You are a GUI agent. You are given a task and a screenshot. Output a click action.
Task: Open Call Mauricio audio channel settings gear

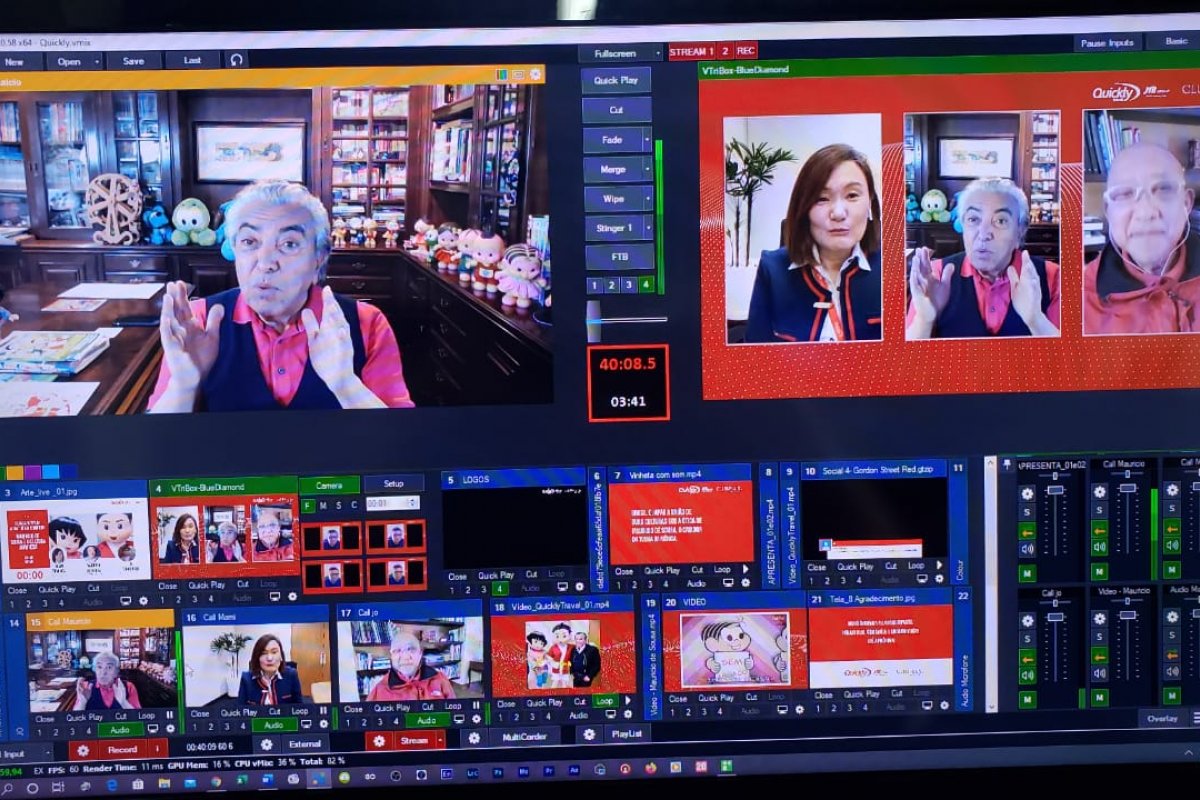point(1099,492)
